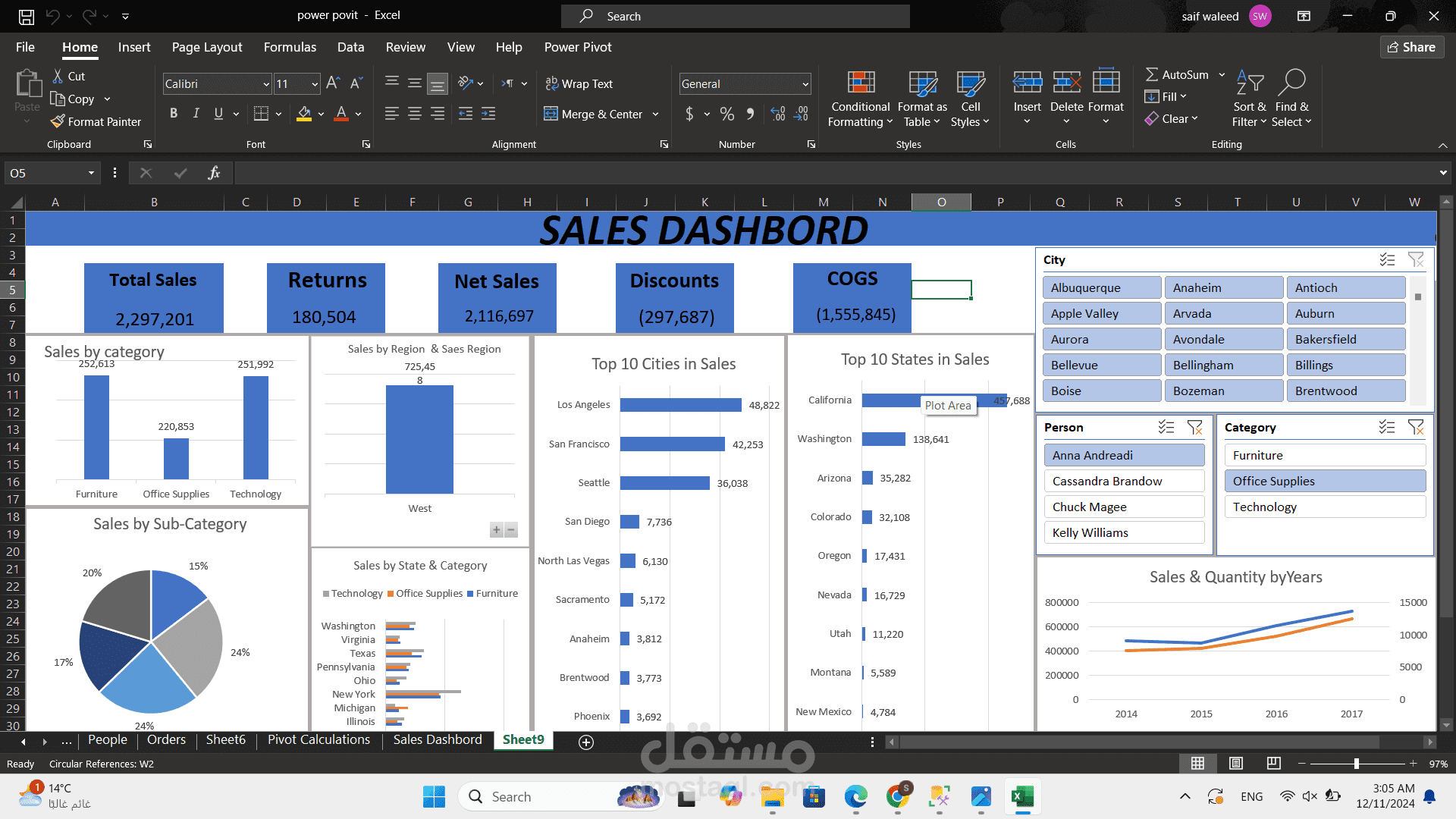
Task: Click Delete cells icon
Action: [1066, 82]
